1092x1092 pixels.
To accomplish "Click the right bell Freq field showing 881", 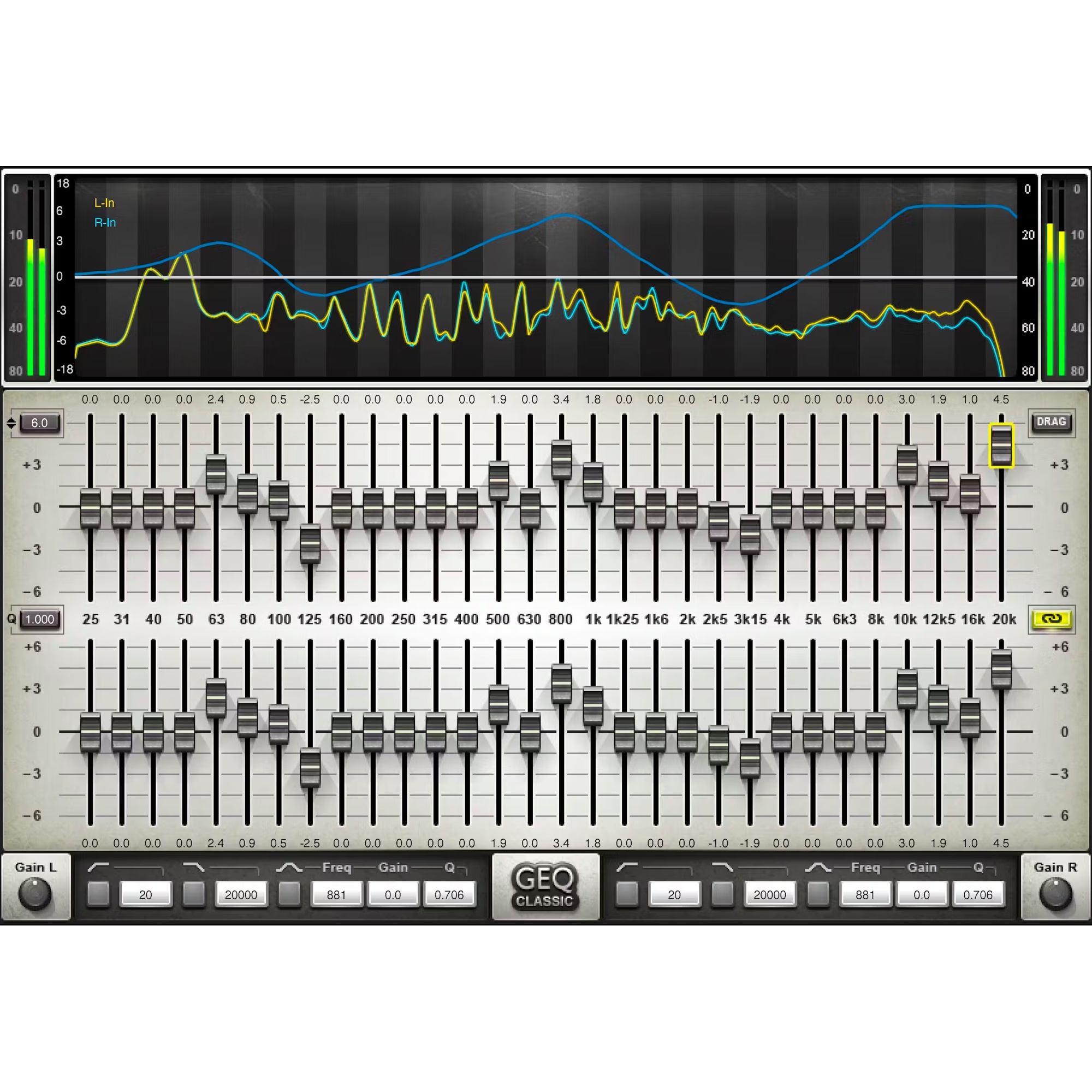I will coord(865,895).
